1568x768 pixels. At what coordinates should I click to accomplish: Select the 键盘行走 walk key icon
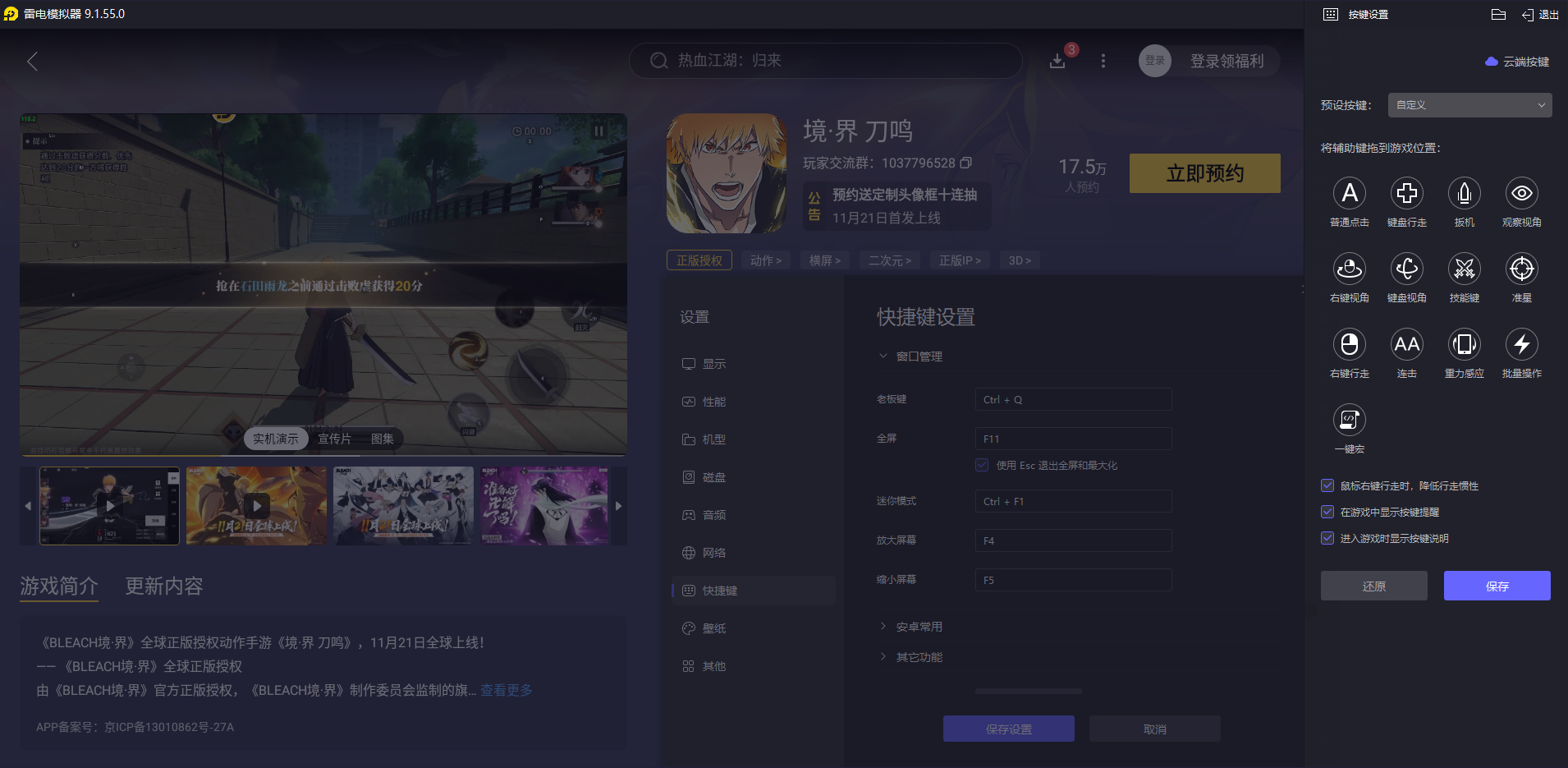coord(1407,194)
